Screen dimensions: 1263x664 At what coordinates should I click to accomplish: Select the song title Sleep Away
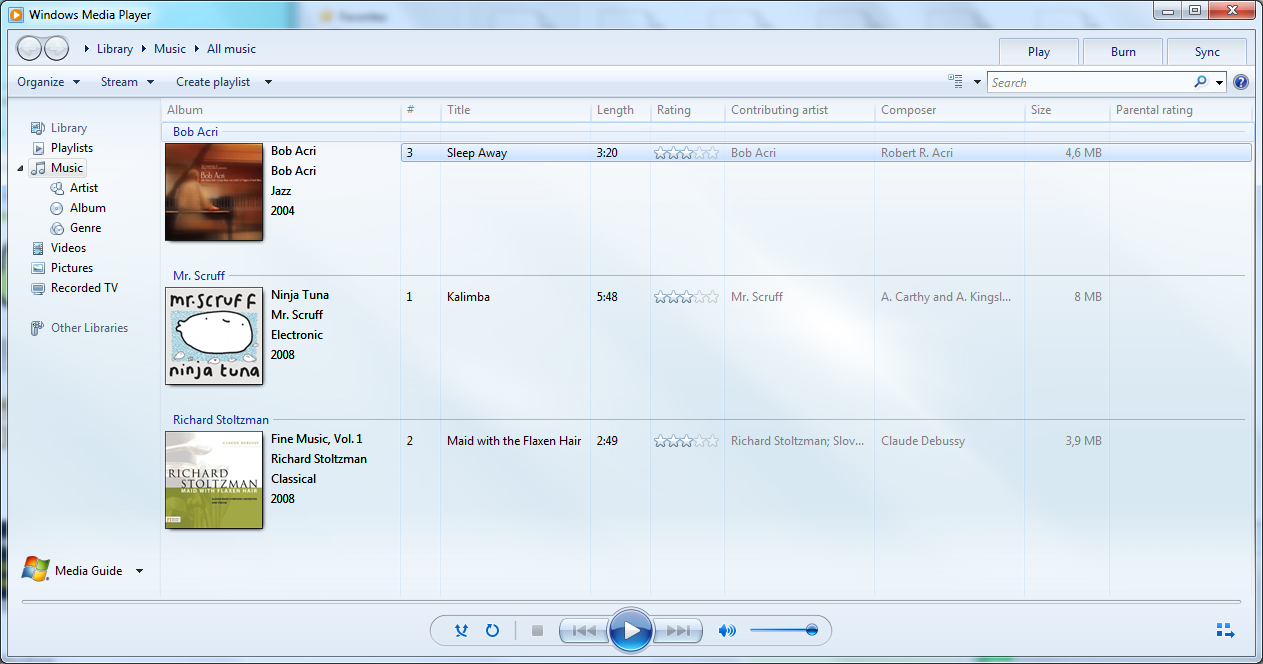click(x=477, y=153)
